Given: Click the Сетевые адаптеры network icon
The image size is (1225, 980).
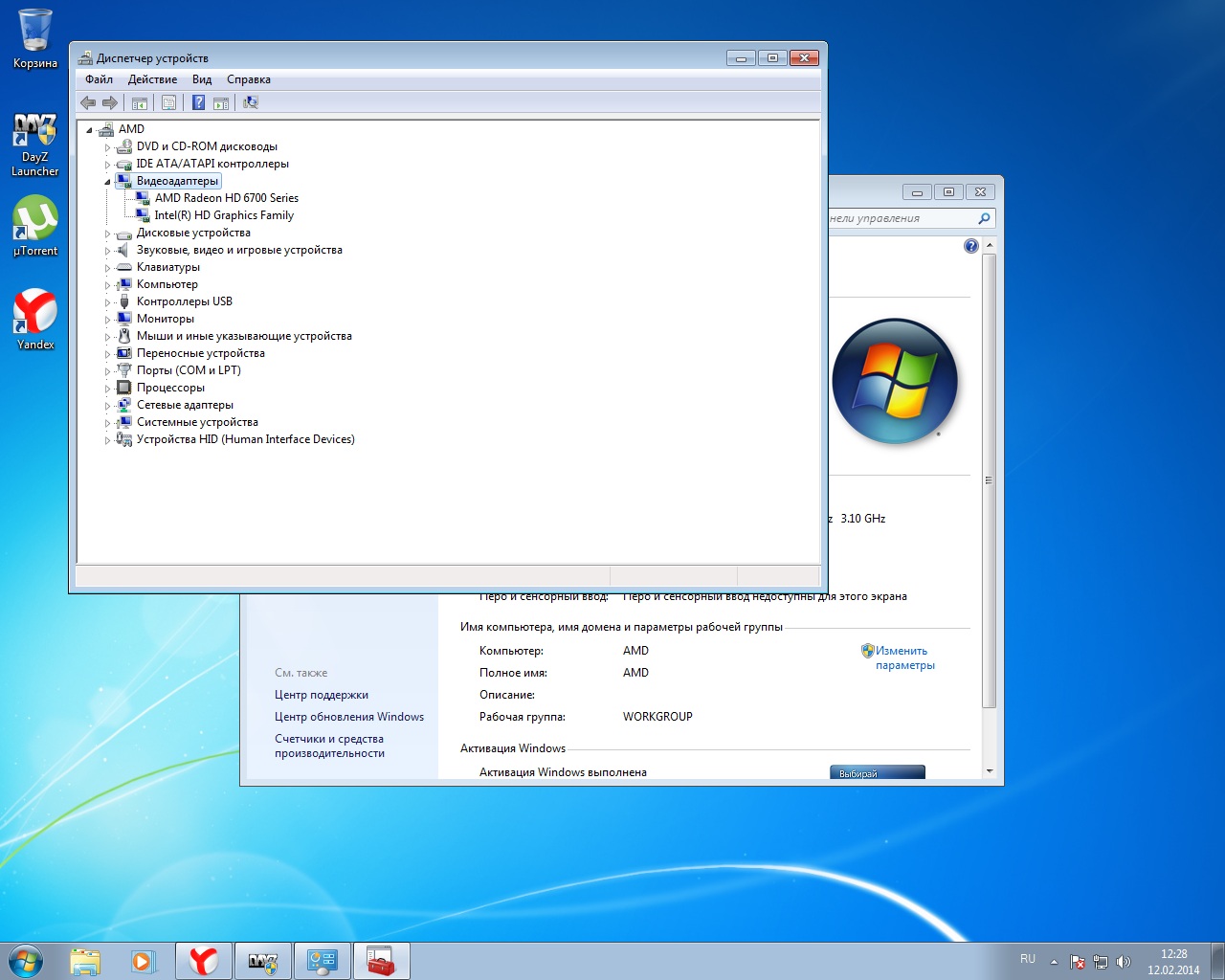Looking at the screenshot, I should click(x=123, y=405).
